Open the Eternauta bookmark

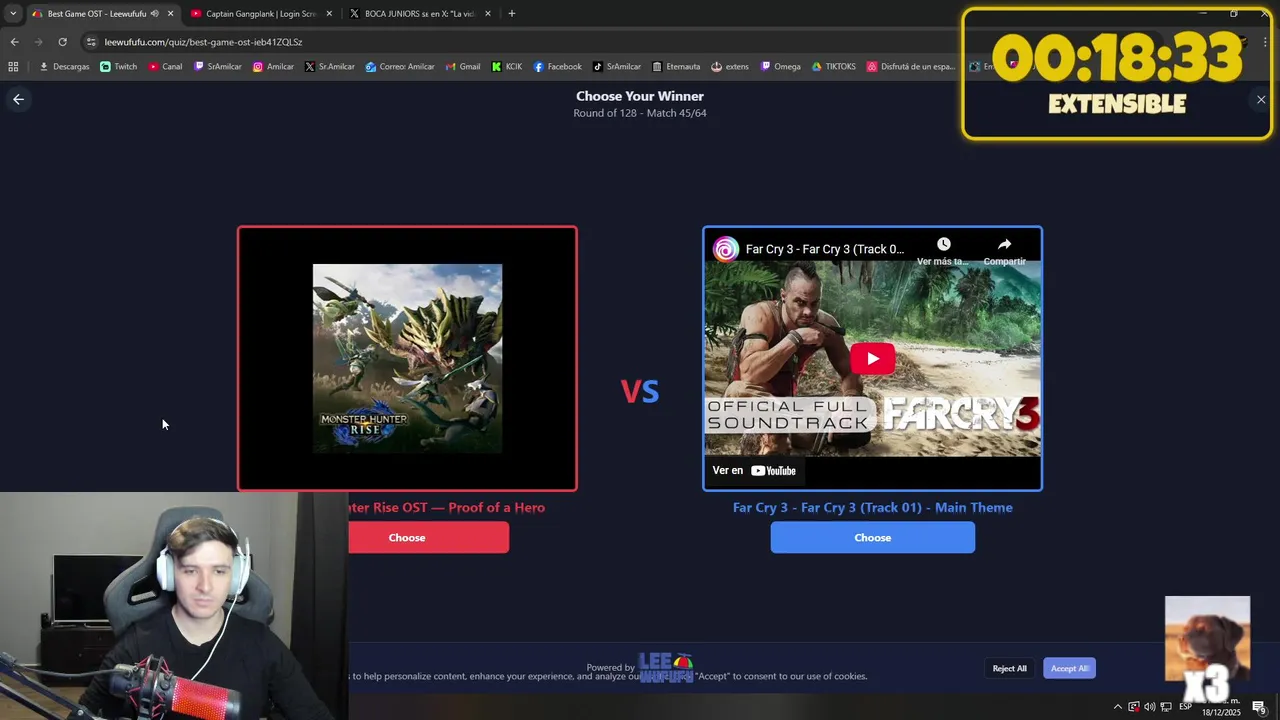coord(676,66)
